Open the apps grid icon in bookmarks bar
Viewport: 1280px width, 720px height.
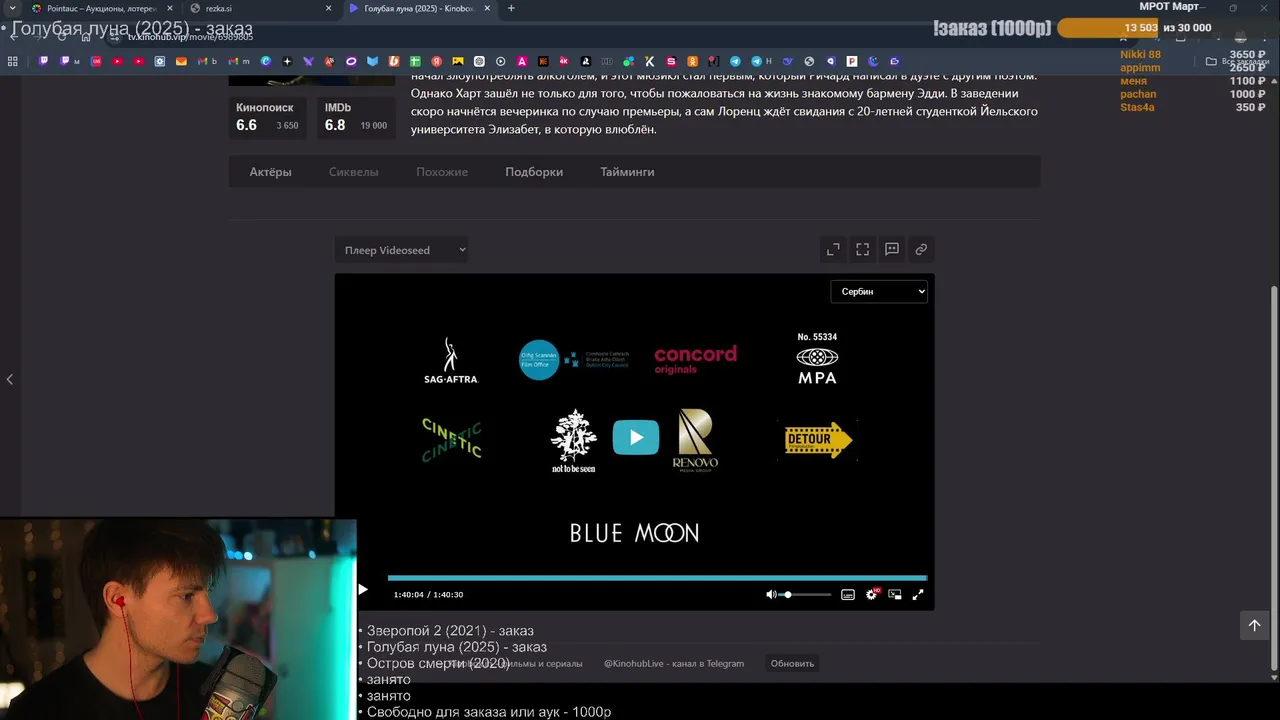coord(13,61)
